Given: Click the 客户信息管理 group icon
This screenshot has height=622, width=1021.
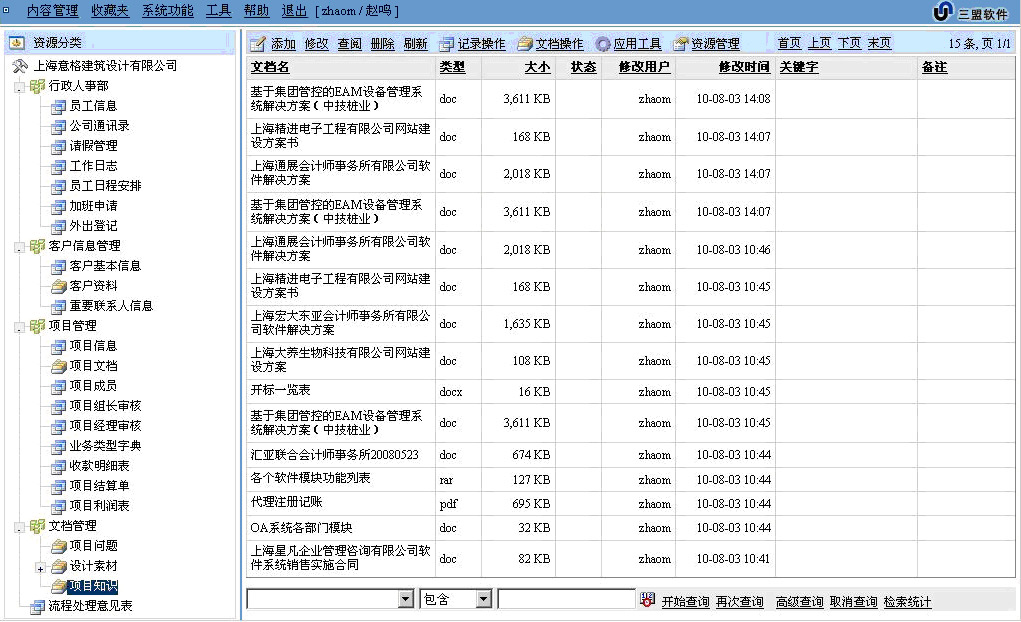Looking at the screenshot, I should pyautogui.click(x=37, y=246).
